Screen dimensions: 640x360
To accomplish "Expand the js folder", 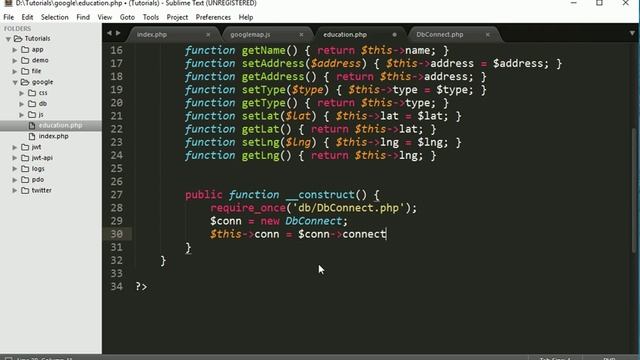I will [x=22, y=115].
